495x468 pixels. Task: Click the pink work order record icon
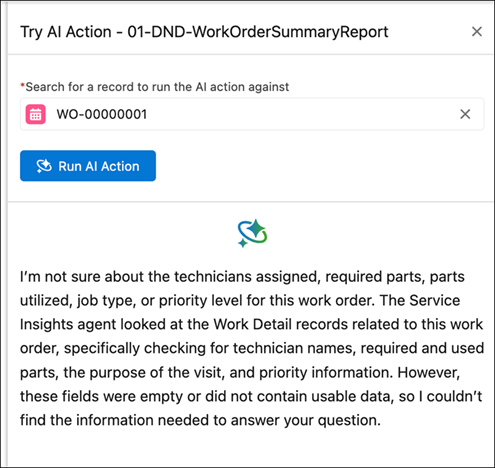click(36, 114)
